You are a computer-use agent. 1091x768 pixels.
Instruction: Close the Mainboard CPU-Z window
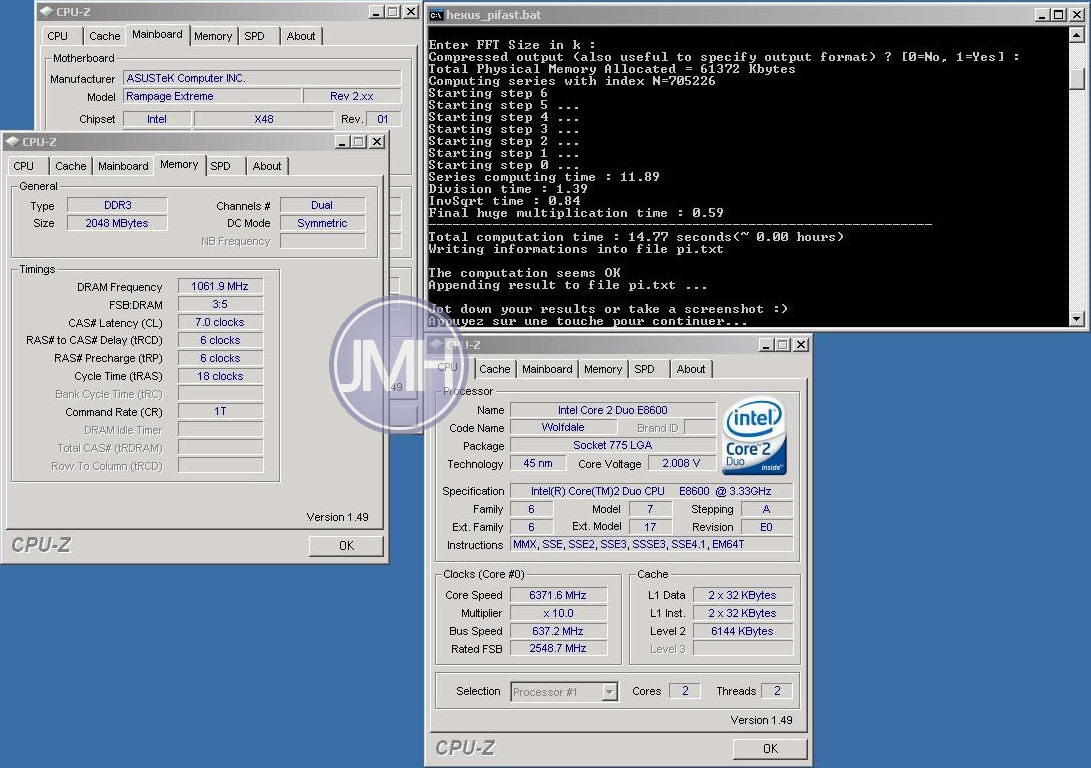[x=411, y=12]
